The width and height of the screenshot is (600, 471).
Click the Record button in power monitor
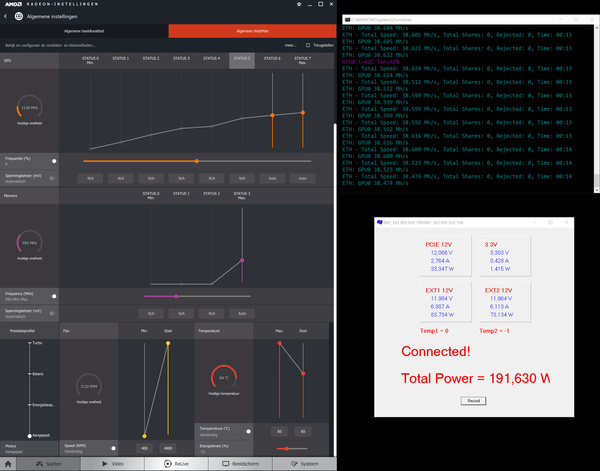pos(473,401)
